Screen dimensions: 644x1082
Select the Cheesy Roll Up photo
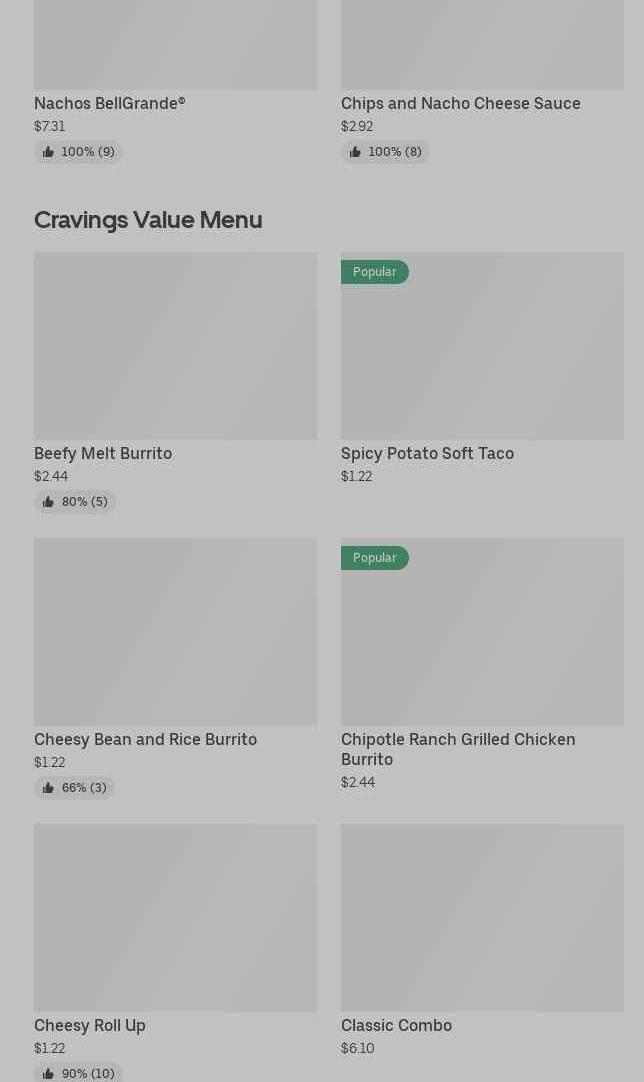pyautogui.click(x=175, y=917)
